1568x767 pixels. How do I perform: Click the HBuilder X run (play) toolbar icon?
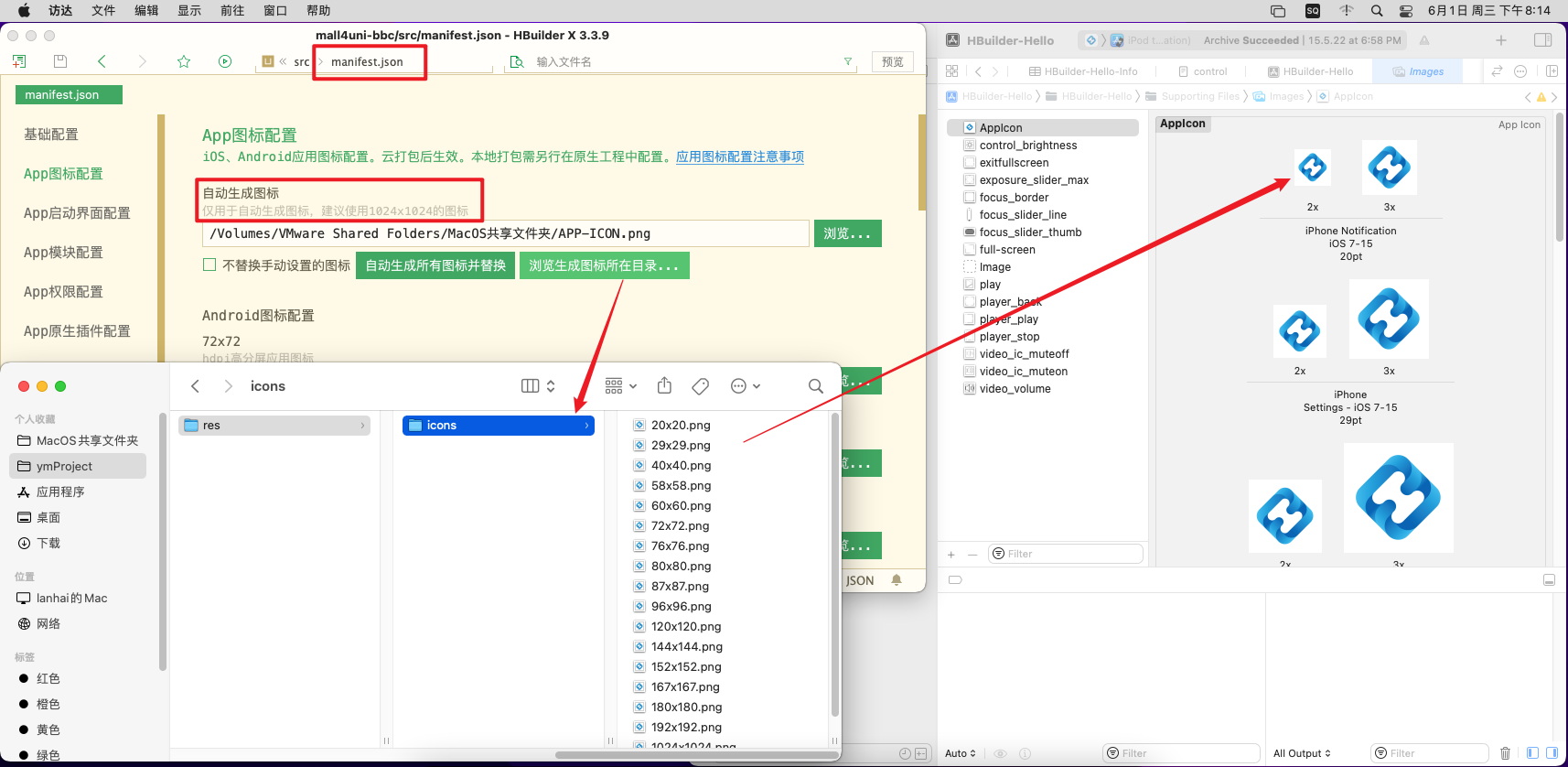click(x=225, y=61)
